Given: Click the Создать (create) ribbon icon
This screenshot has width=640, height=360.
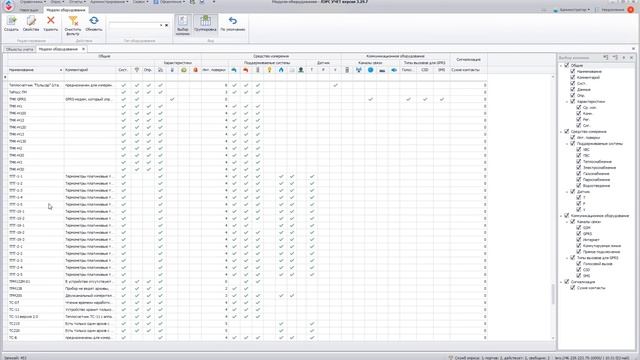Looking at the screenshot, I should (11, 21).
